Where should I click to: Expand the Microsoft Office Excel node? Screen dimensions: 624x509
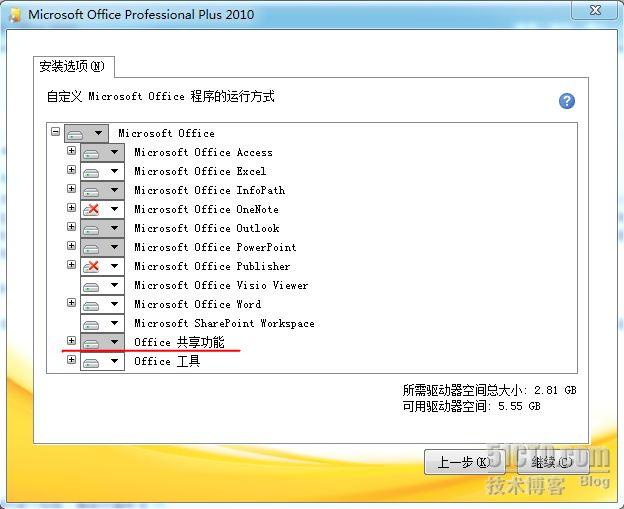pos(71,170)
